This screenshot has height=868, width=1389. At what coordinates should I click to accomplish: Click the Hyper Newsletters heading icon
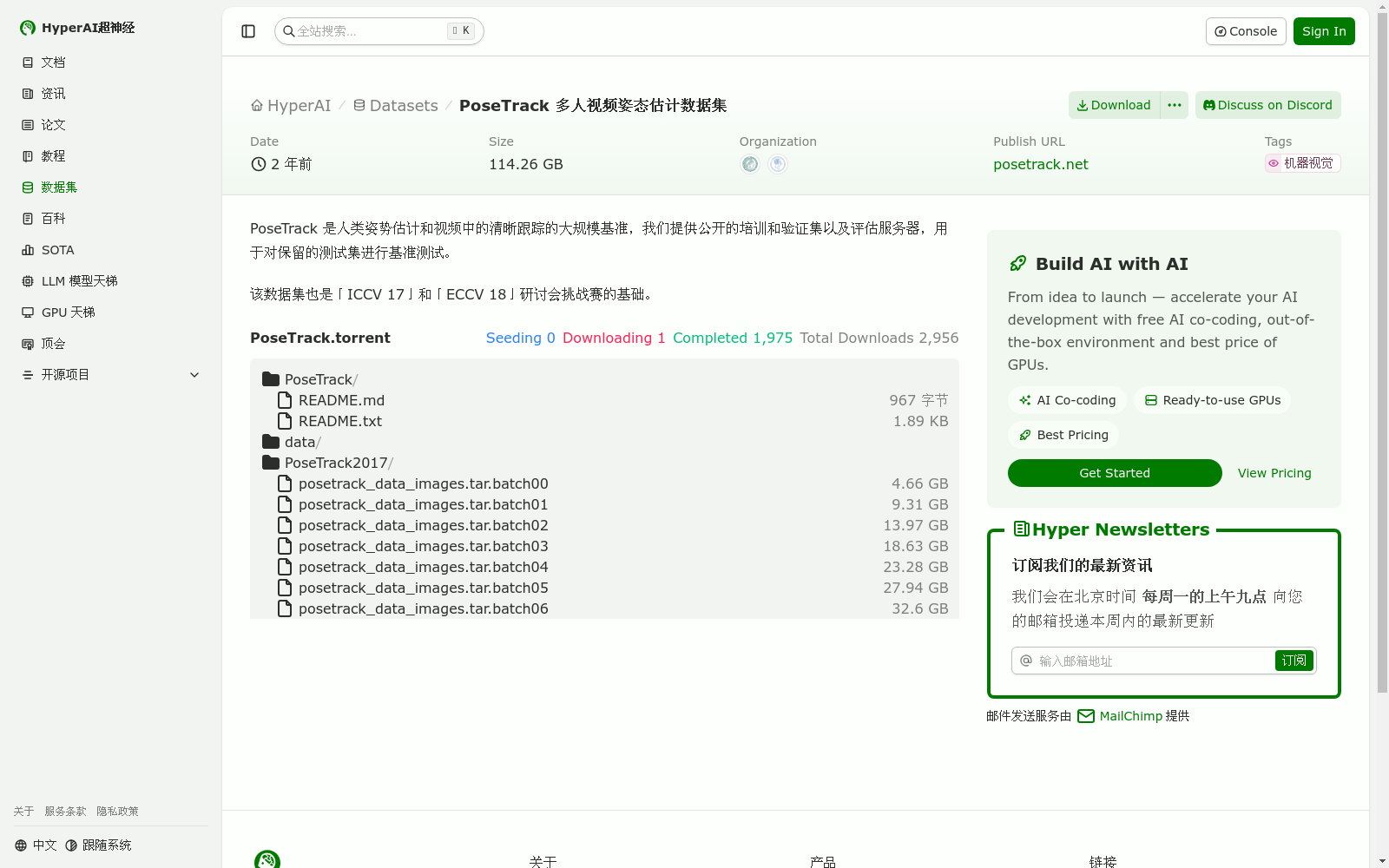coord(1021,529)
